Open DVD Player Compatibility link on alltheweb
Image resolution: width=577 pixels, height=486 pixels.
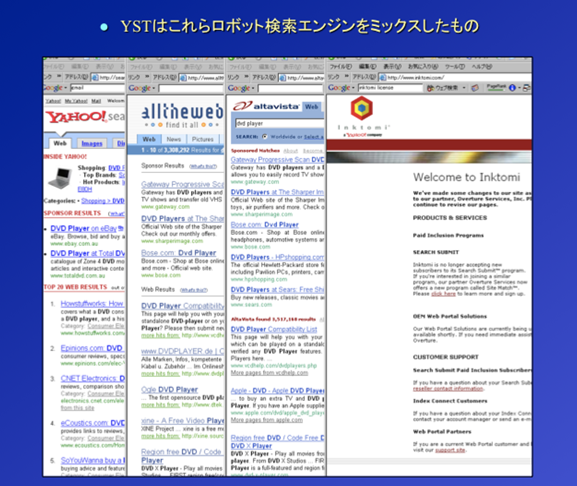183,306
